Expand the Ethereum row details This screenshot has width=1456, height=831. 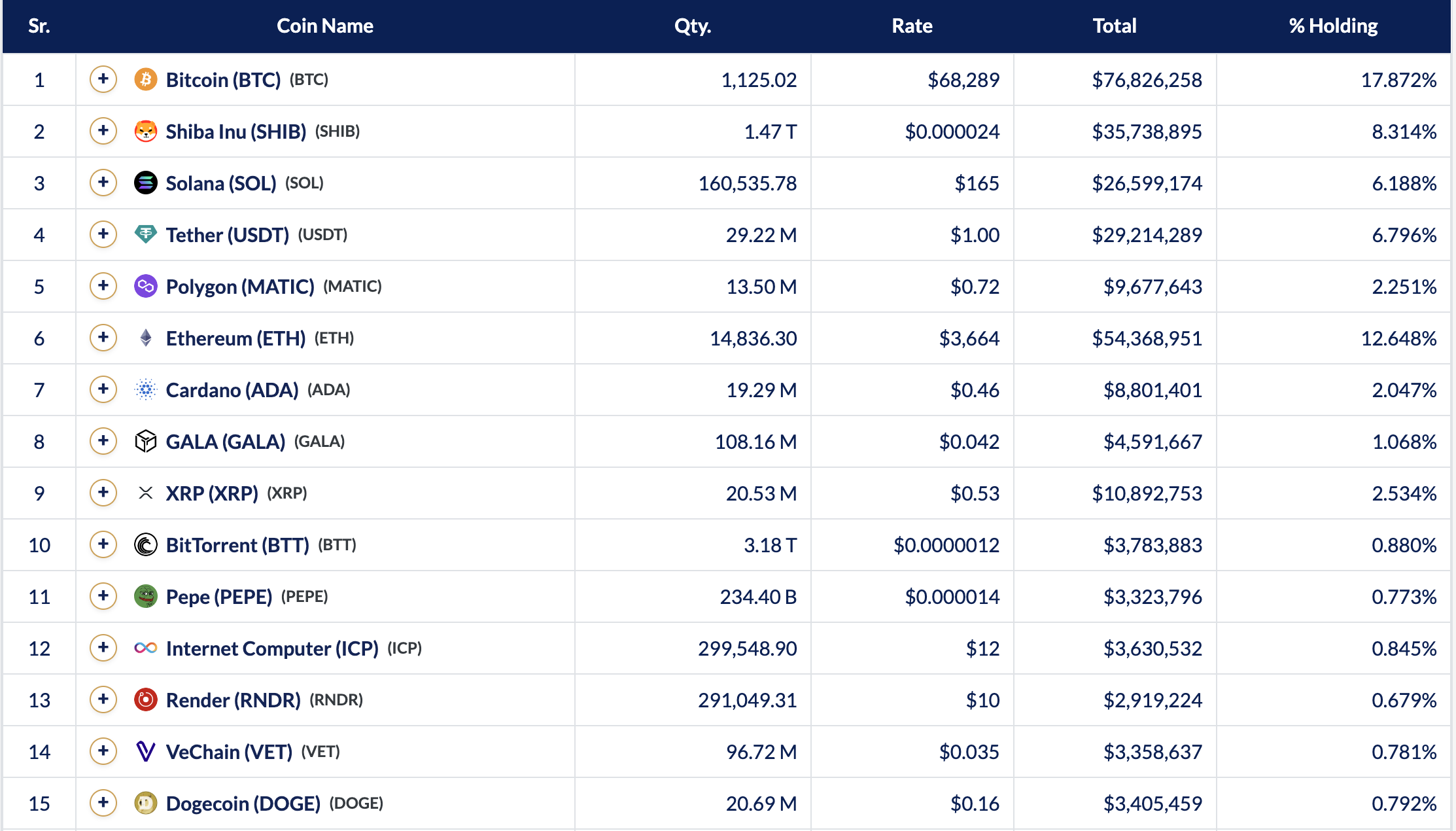[103, 338]
